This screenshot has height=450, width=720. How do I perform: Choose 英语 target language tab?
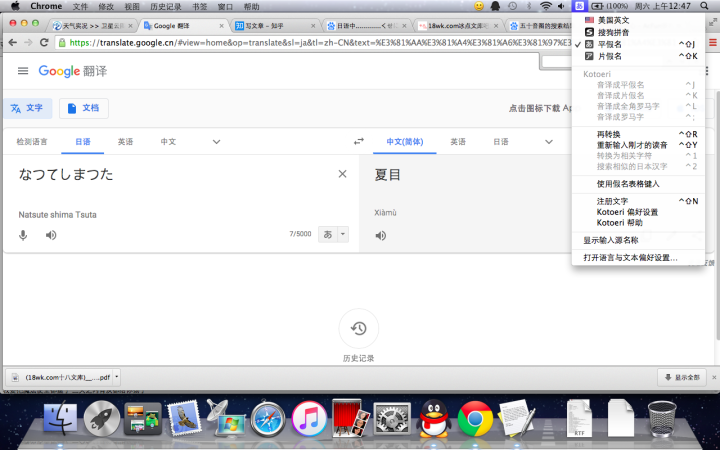pos(458,141)
